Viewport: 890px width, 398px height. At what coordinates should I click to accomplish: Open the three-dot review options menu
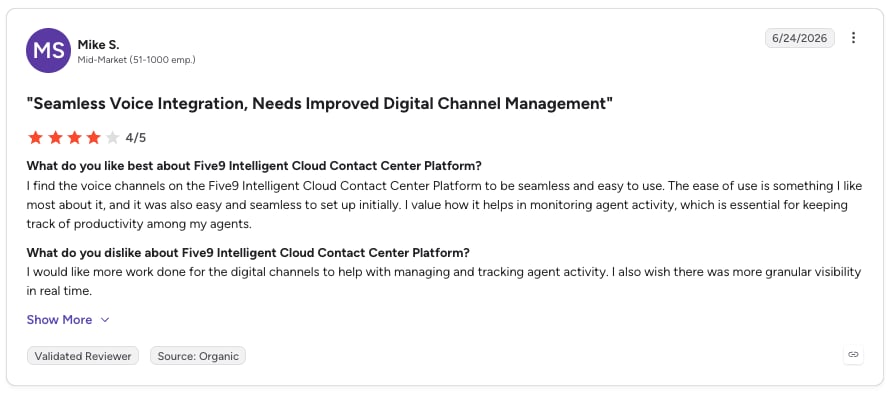tap(853, 38)
